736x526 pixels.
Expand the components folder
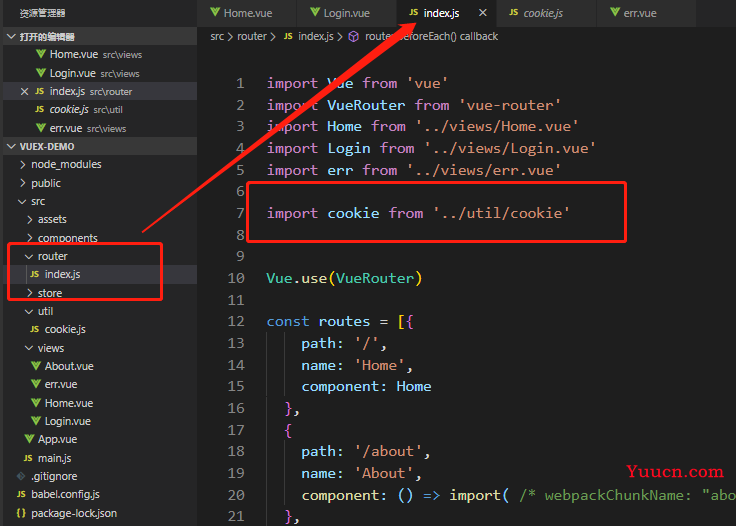click(x=30, y=238)
